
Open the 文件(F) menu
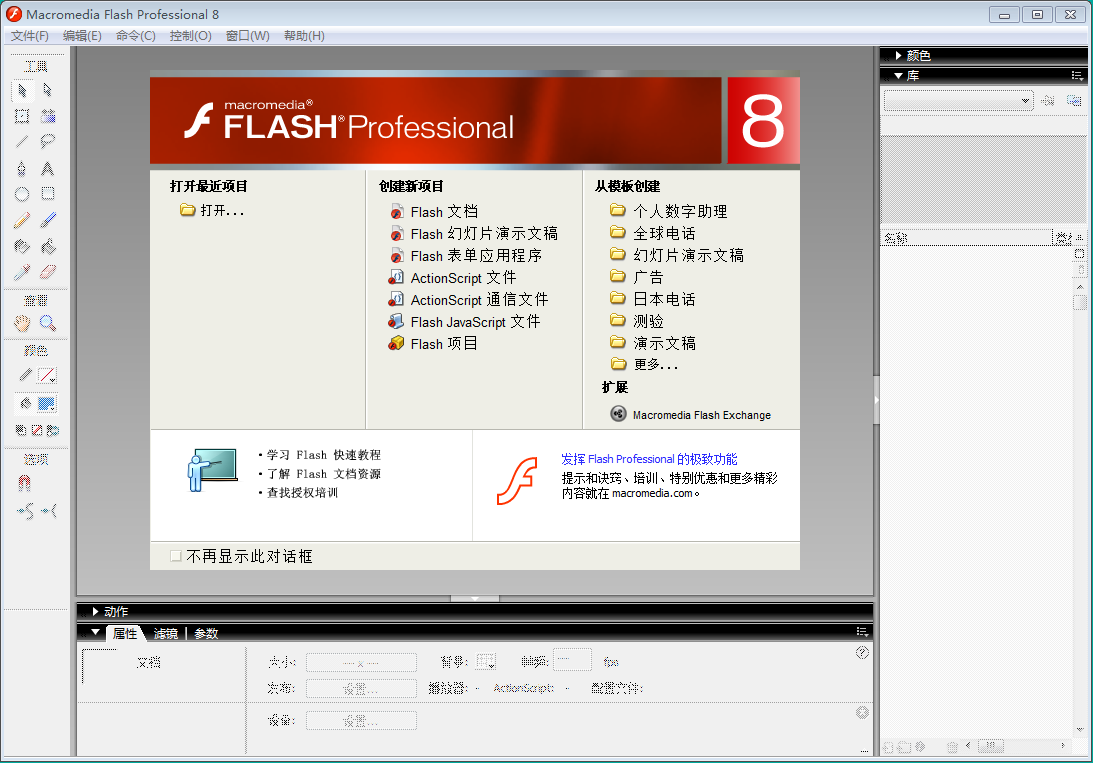30,36
